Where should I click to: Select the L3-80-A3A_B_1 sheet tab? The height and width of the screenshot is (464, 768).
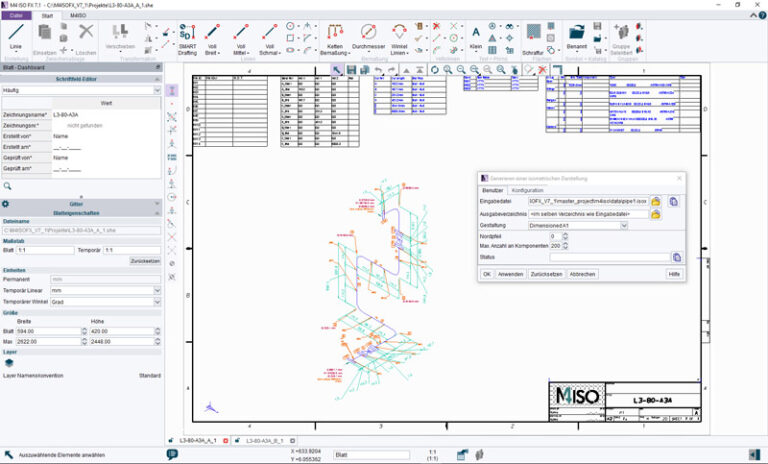pyautogui.click(x=264, y=440)
